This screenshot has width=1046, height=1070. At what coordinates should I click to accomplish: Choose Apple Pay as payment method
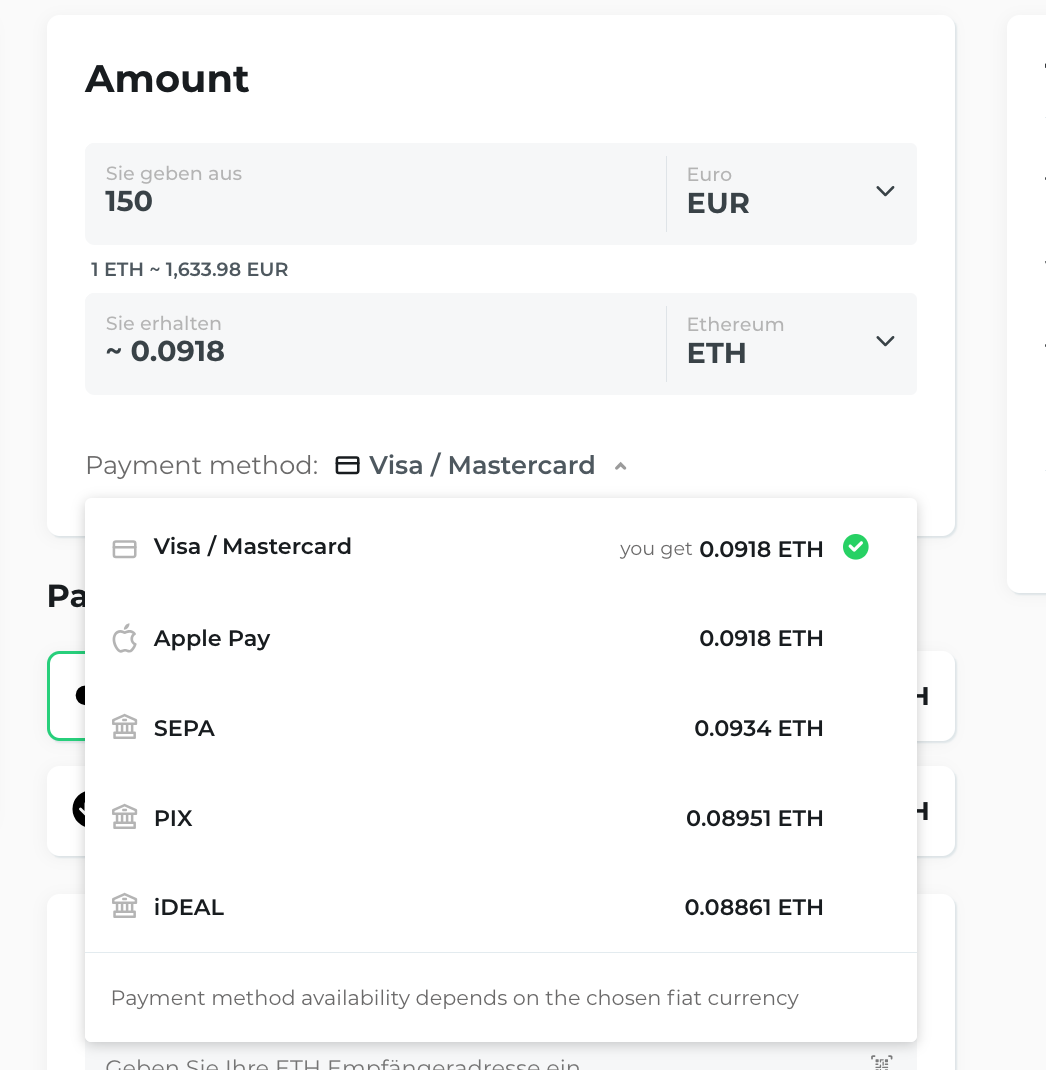tap(212, 638)
